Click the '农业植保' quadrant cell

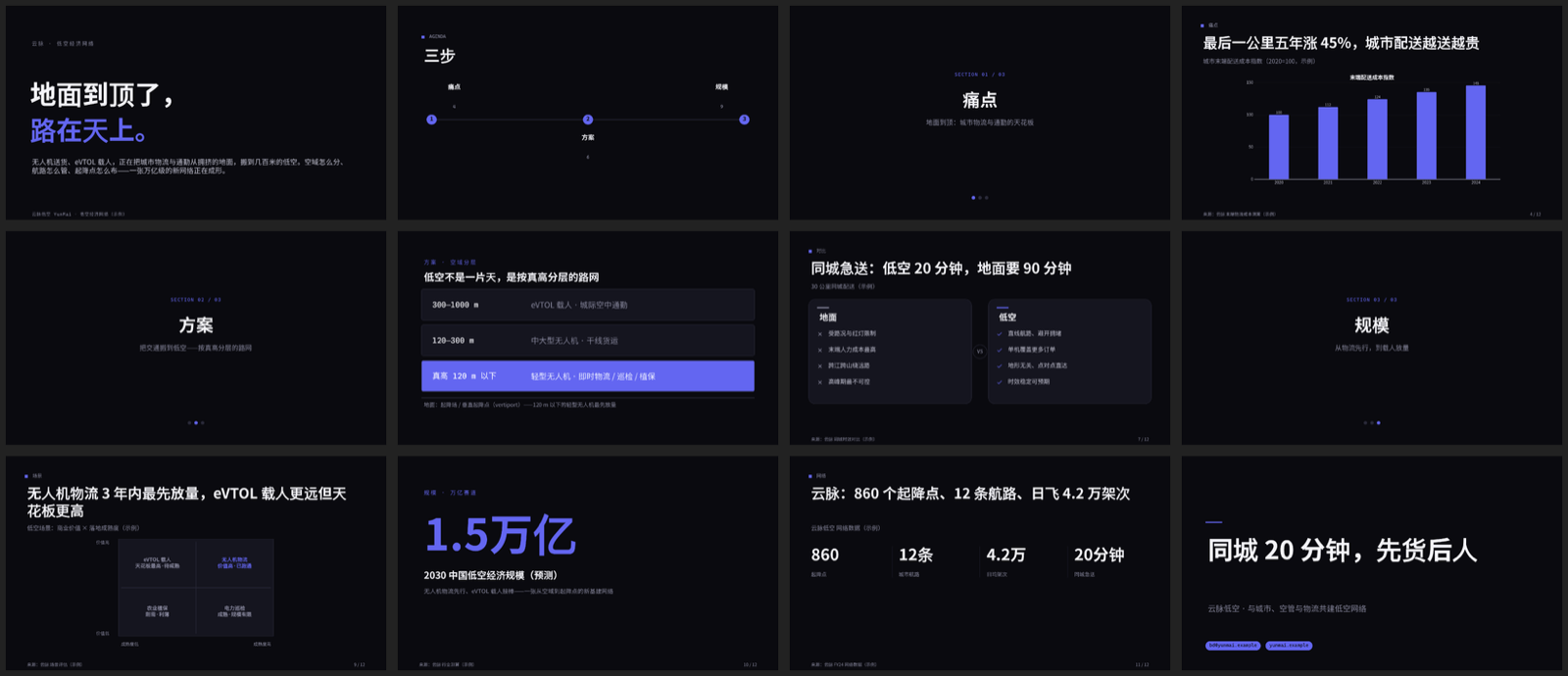tap(158, 611)
